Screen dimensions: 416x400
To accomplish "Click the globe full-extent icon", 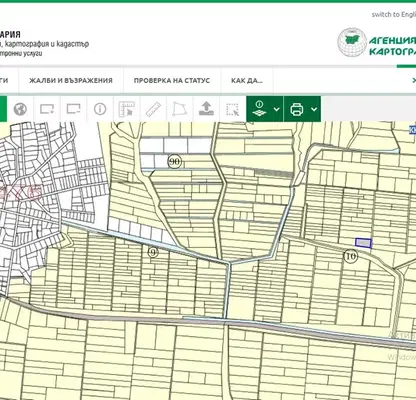I will [x=20, y=109].
